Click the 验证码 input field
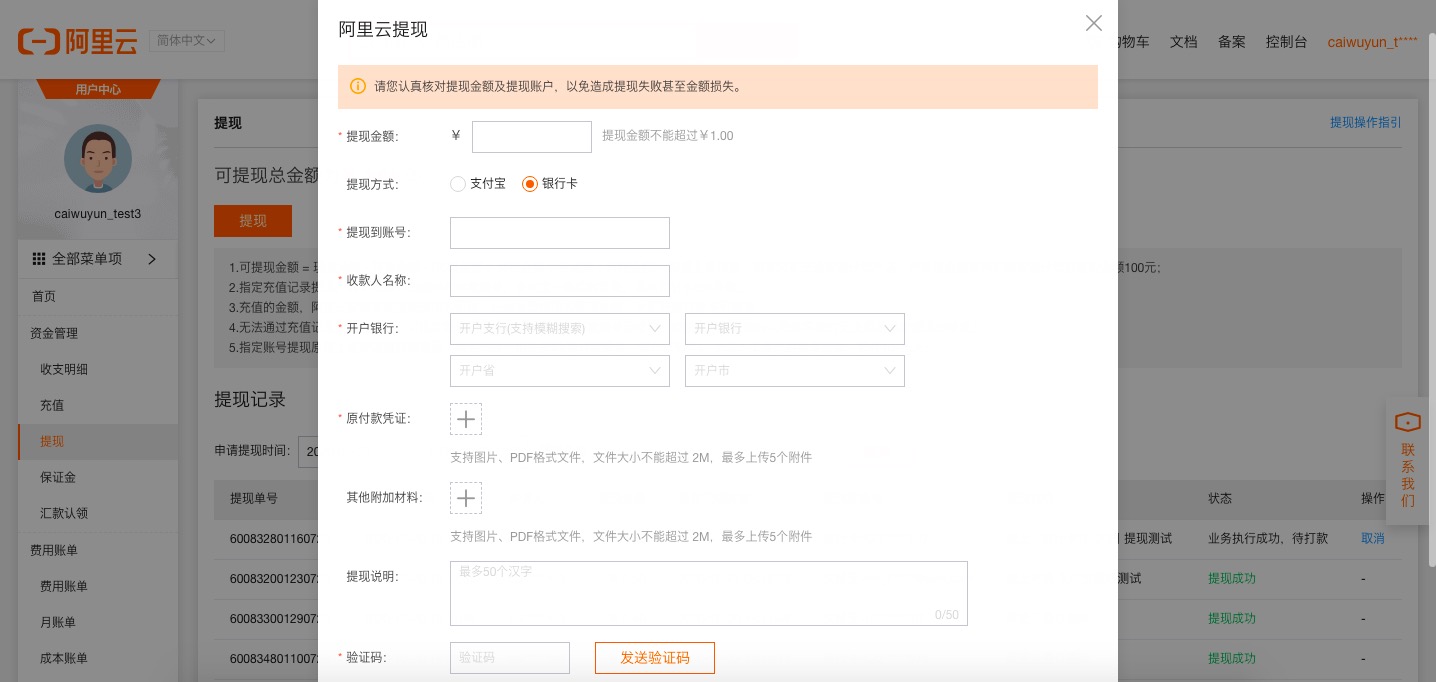Image resolution: width=1436 pixels, height=682 pixels. pyautogui.click(x=510, y=658)
